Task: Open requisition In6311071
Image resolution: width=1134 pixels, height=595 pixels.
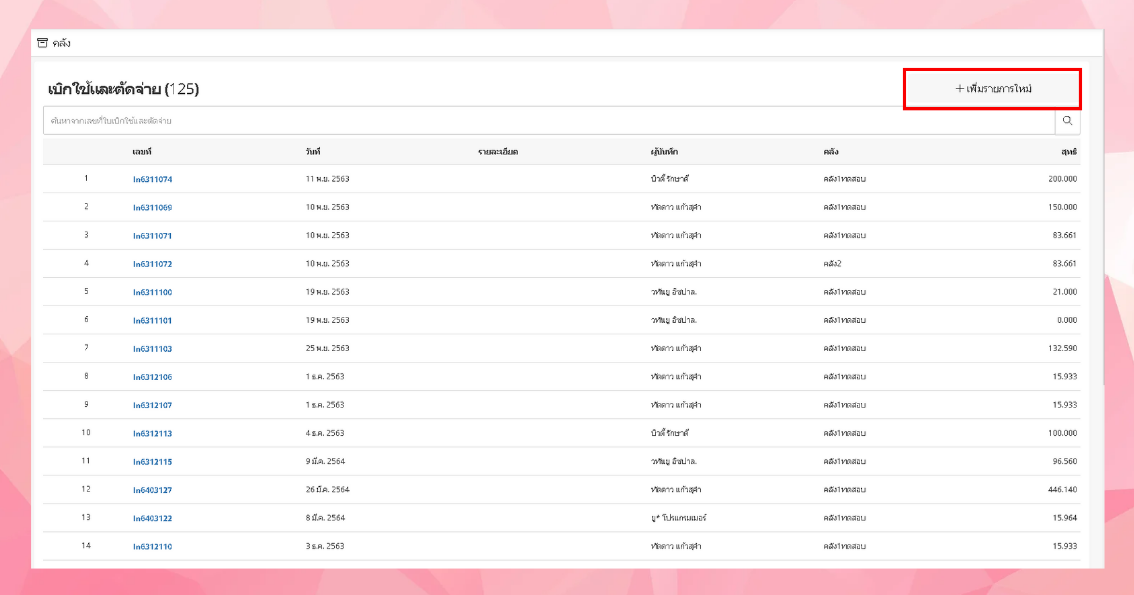Action: [152, 236]
